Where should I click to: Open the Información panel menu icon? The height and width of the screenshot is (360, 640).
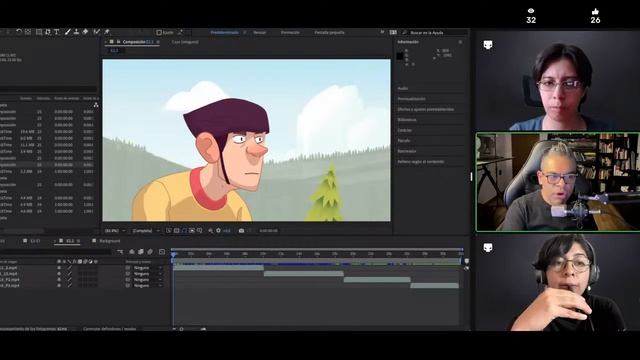pyautogui.click(x=460, y=42)
